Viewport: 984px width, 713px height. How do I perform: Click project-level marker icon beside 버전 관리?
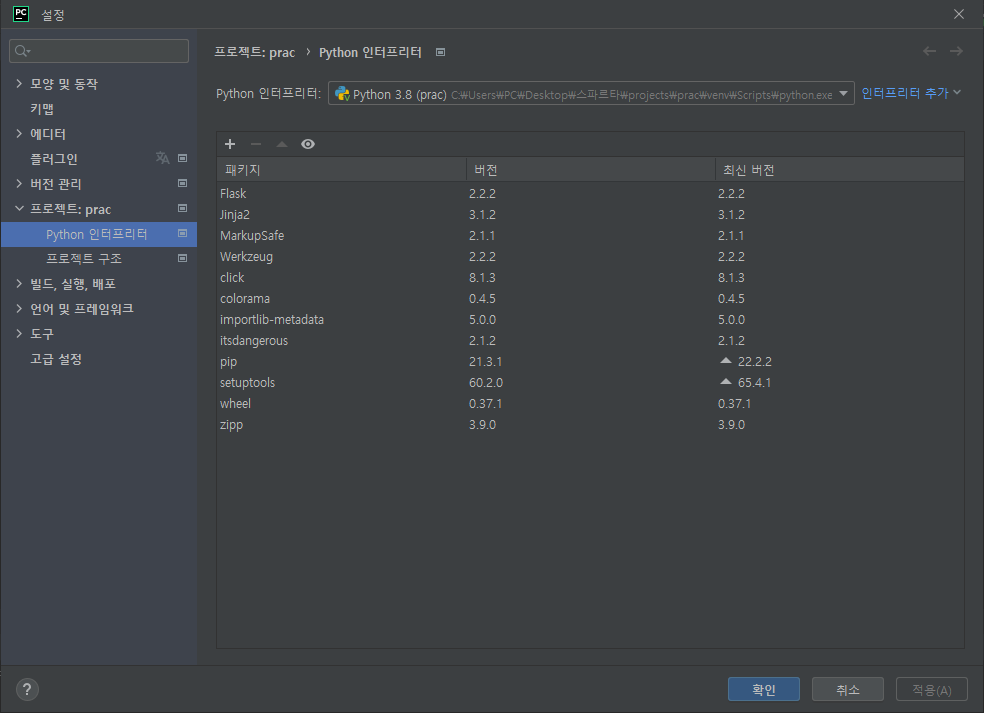pyautogui.click(x=183, y=183)
